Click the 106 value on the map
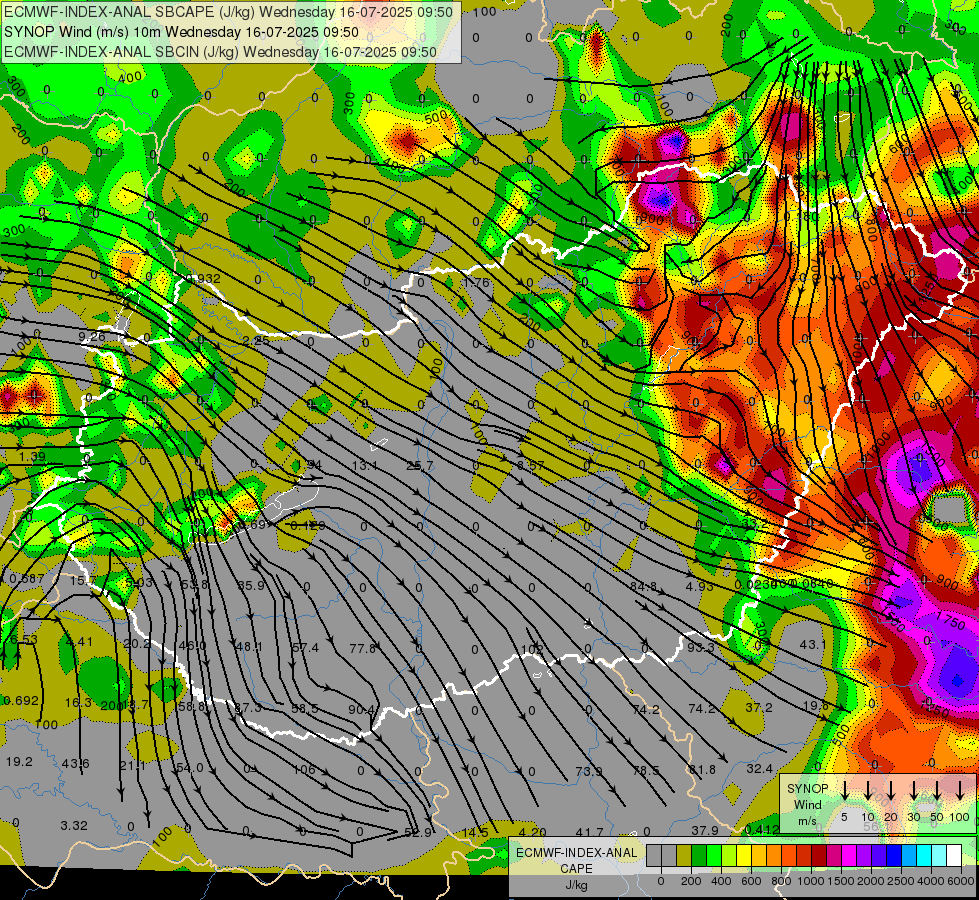This screenshot has height=900, width=979. (x=304, y=769)
